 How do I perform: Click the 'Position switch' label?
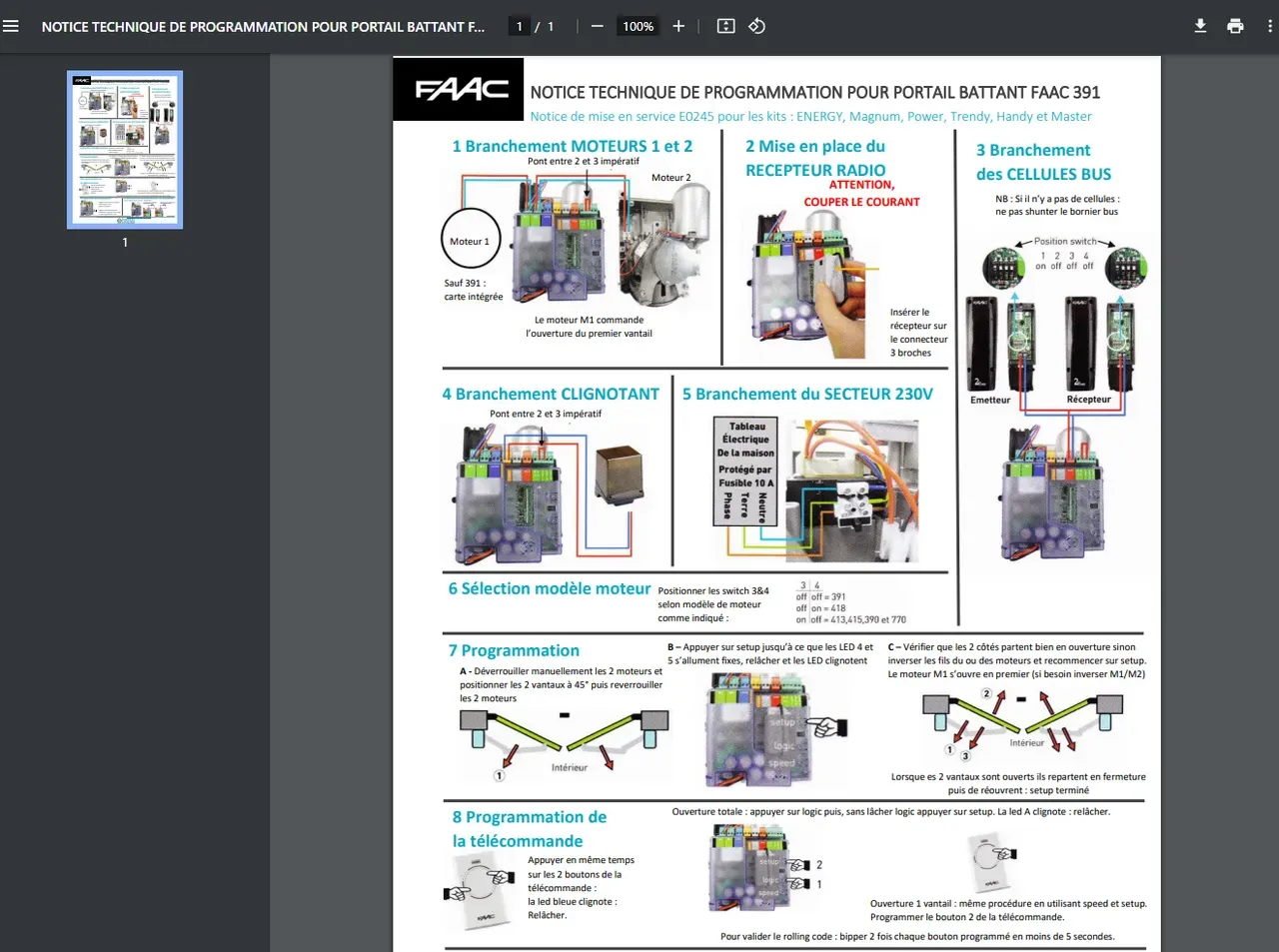1065,241
